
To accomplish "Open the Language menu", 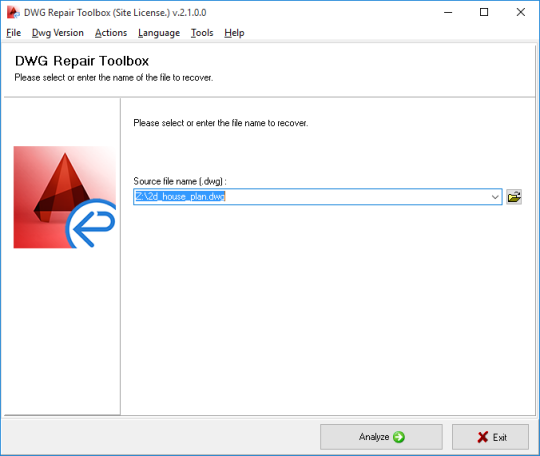I will [159, 33].
